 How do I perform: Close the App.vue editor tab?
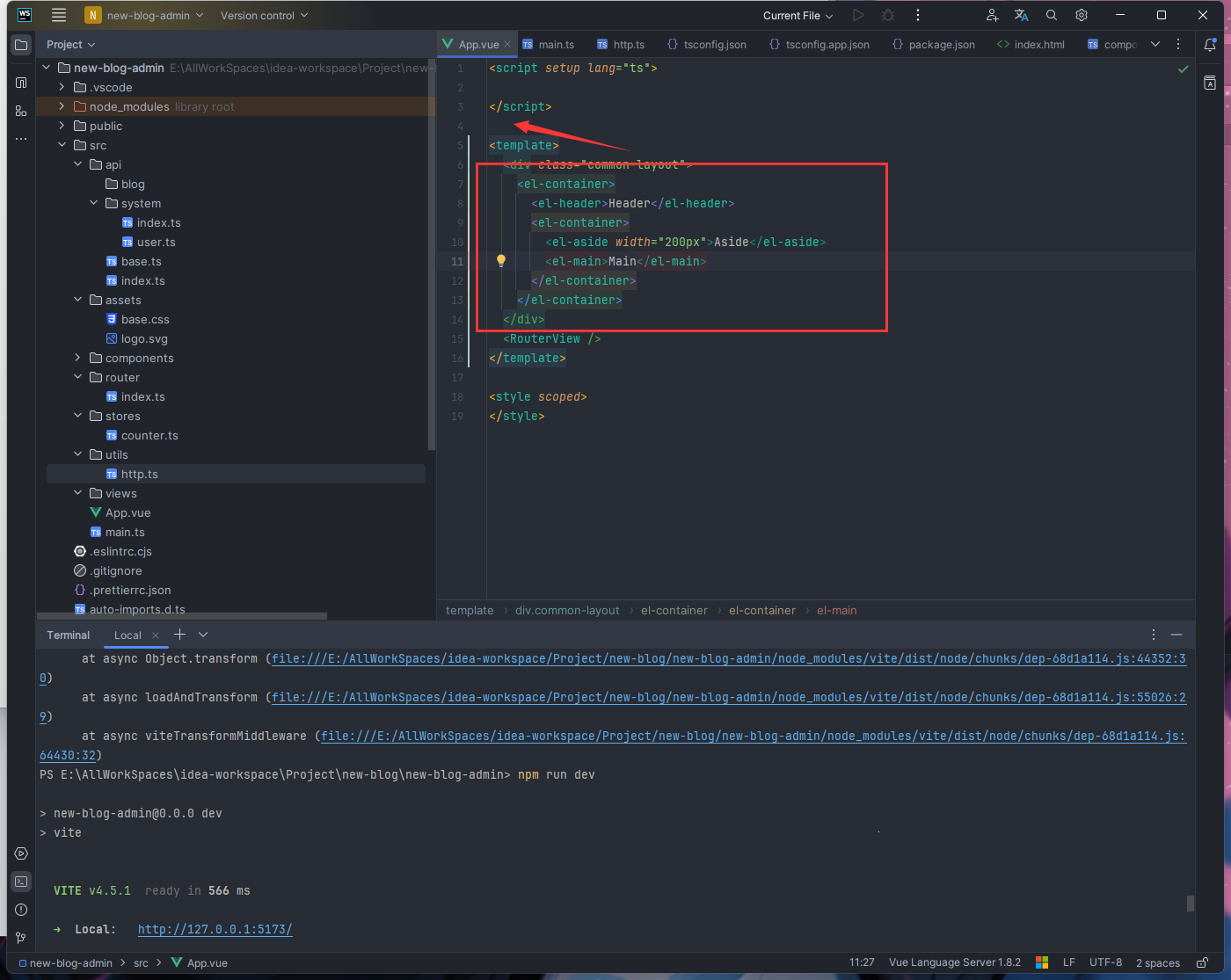click(x=507, y=44)
